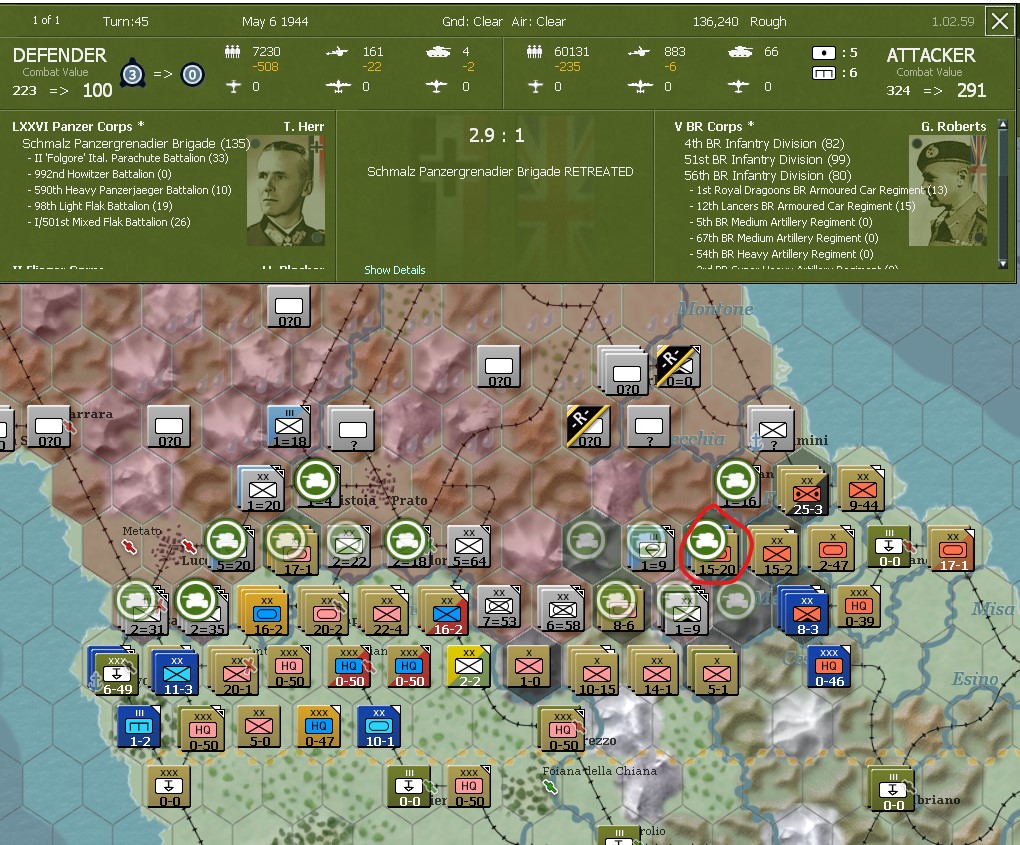Screen dimensions: 1020x845
Task: Select 590th Heavy Panzerjaeger Battalion row
Action: (x=129, y=190)
